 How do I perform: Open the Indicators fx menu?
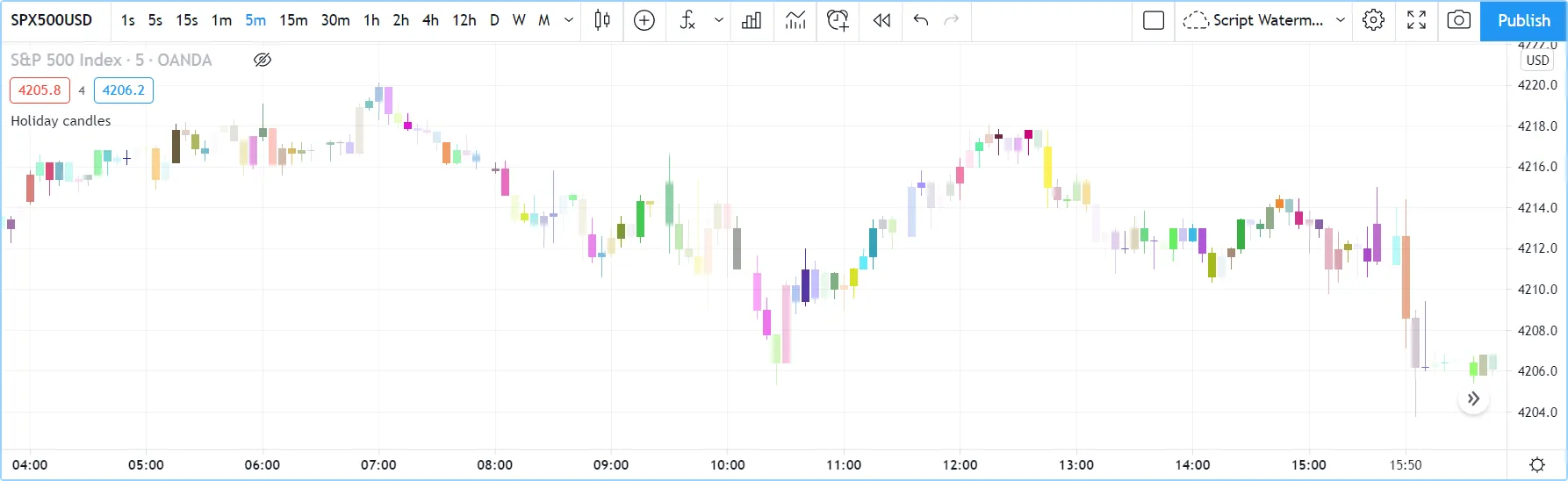(x=687, y=20)
